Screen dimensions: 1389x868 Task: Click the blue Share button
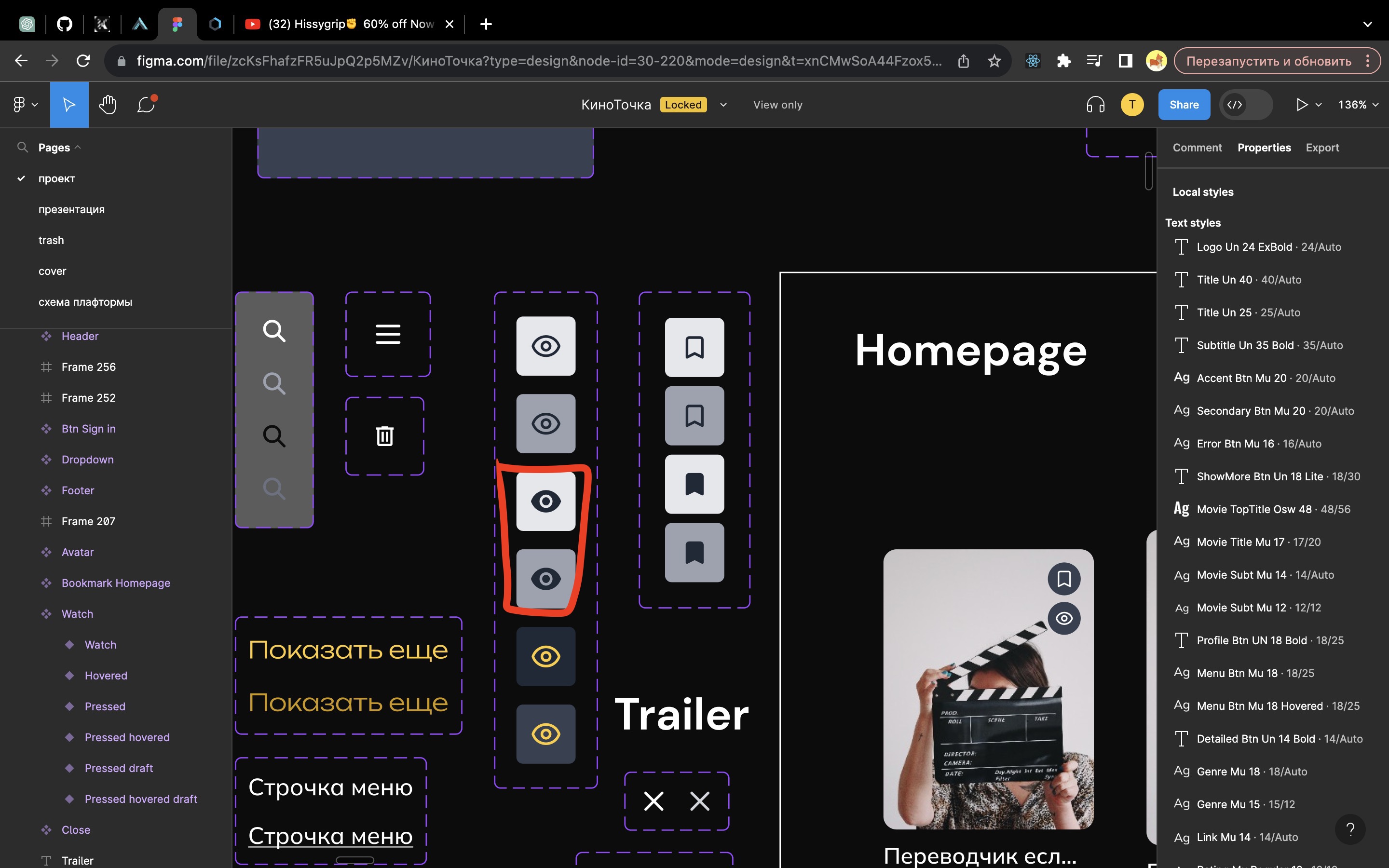tap(1184, 105)
